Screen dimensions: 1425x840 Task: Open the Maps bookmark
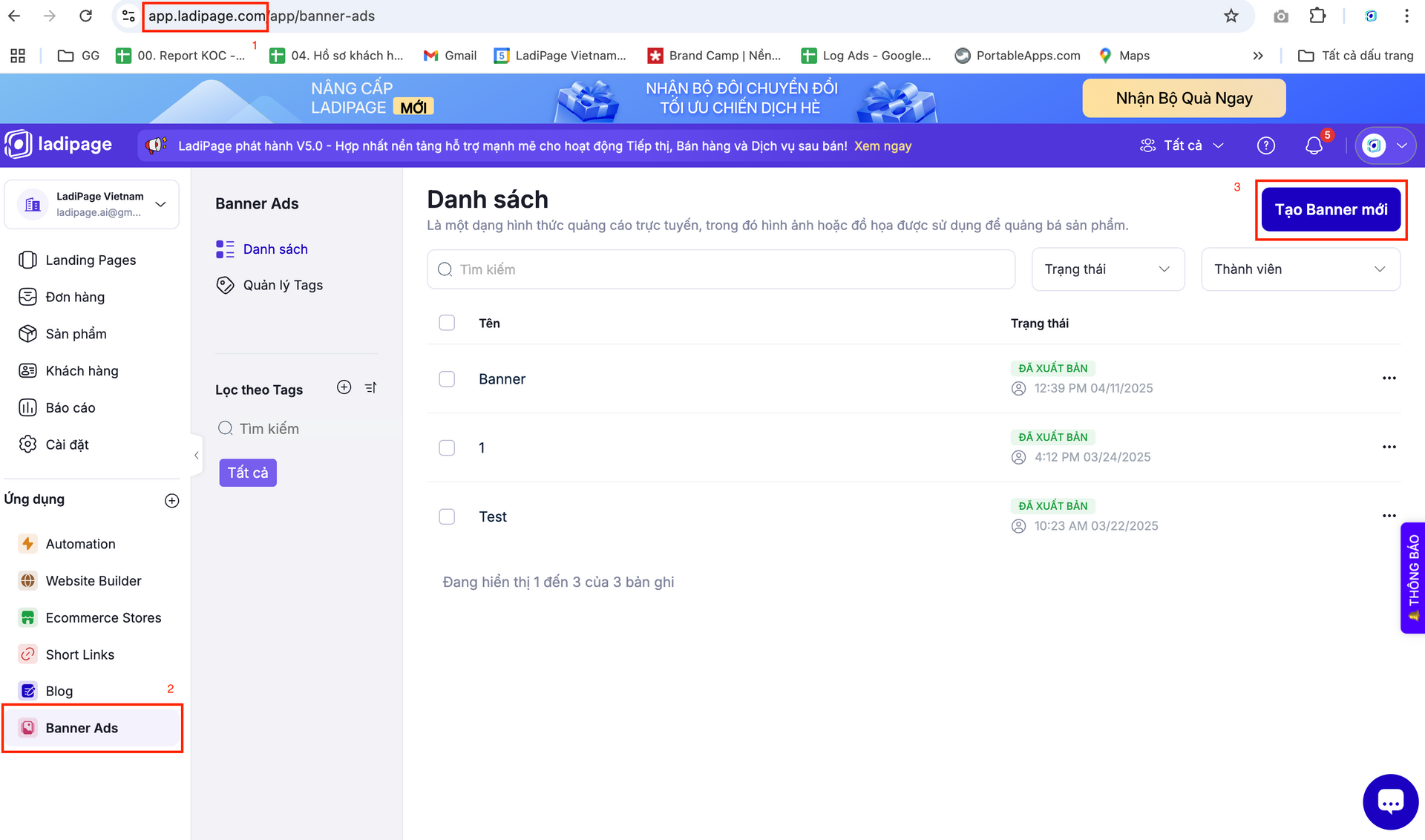coord(1124,56)
